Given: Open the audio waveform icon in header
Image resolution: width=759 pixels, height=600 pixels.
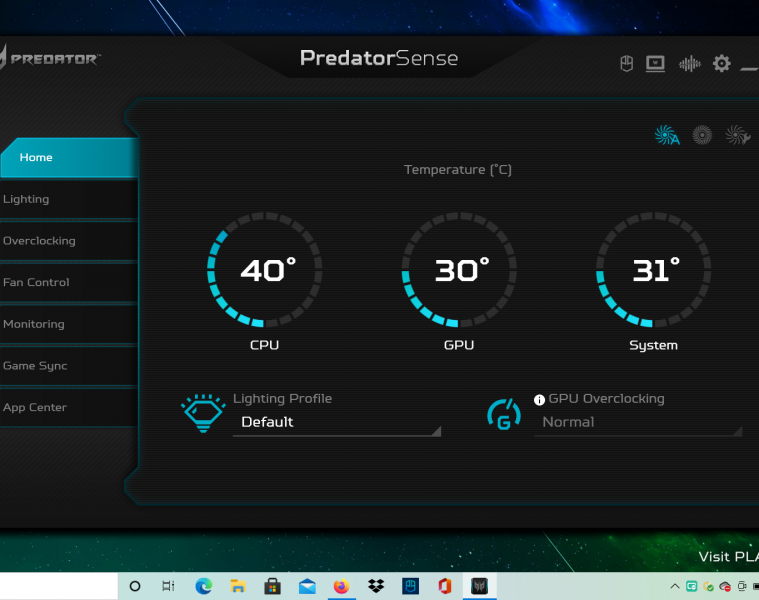Looking at the screenshot, I should (689, 63).
